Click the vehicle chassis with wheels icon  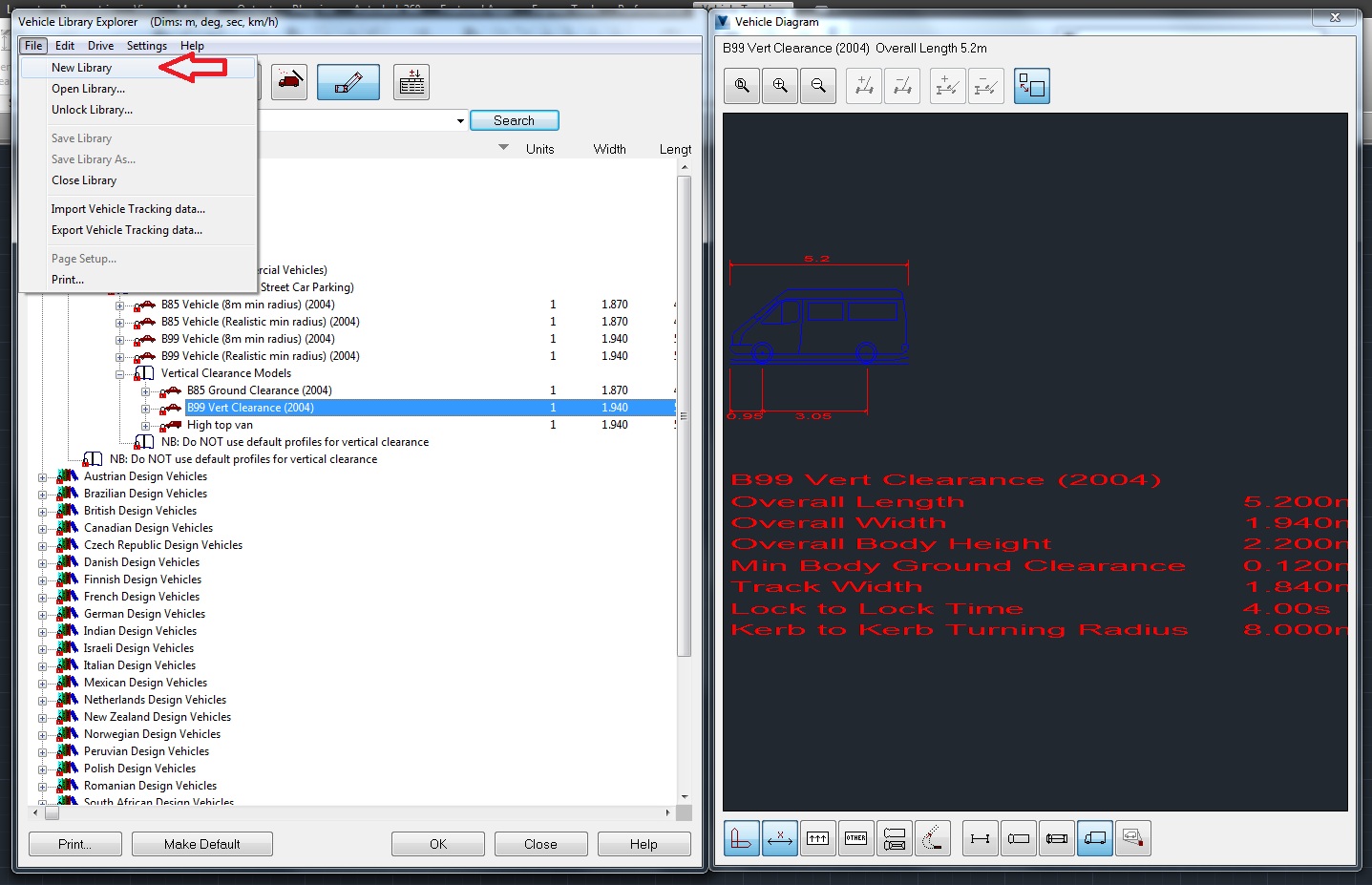pyautogui.click(x=1057, y=838)
